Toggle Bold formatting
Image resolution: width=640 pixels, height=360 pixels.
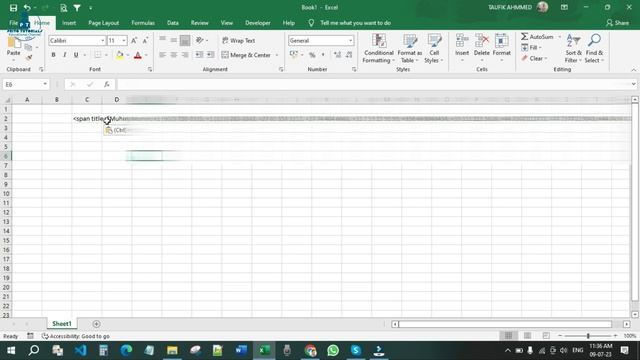53,55
